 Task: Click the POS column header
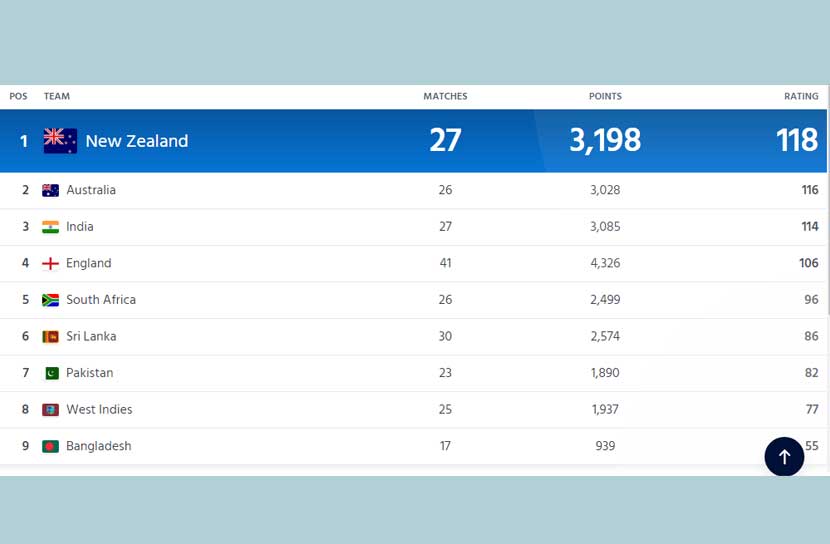tap(18, 96)
